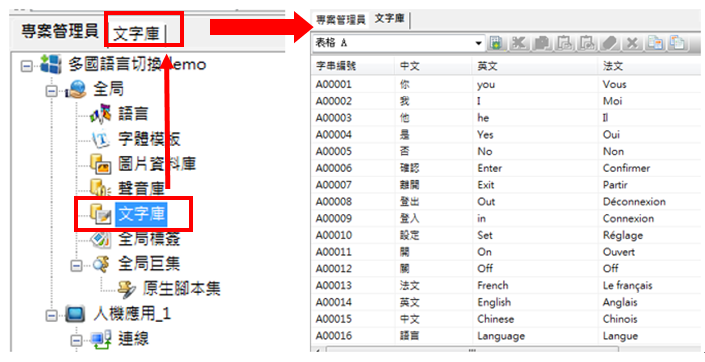Click the French cell 'Moi'

click(612, 101)
